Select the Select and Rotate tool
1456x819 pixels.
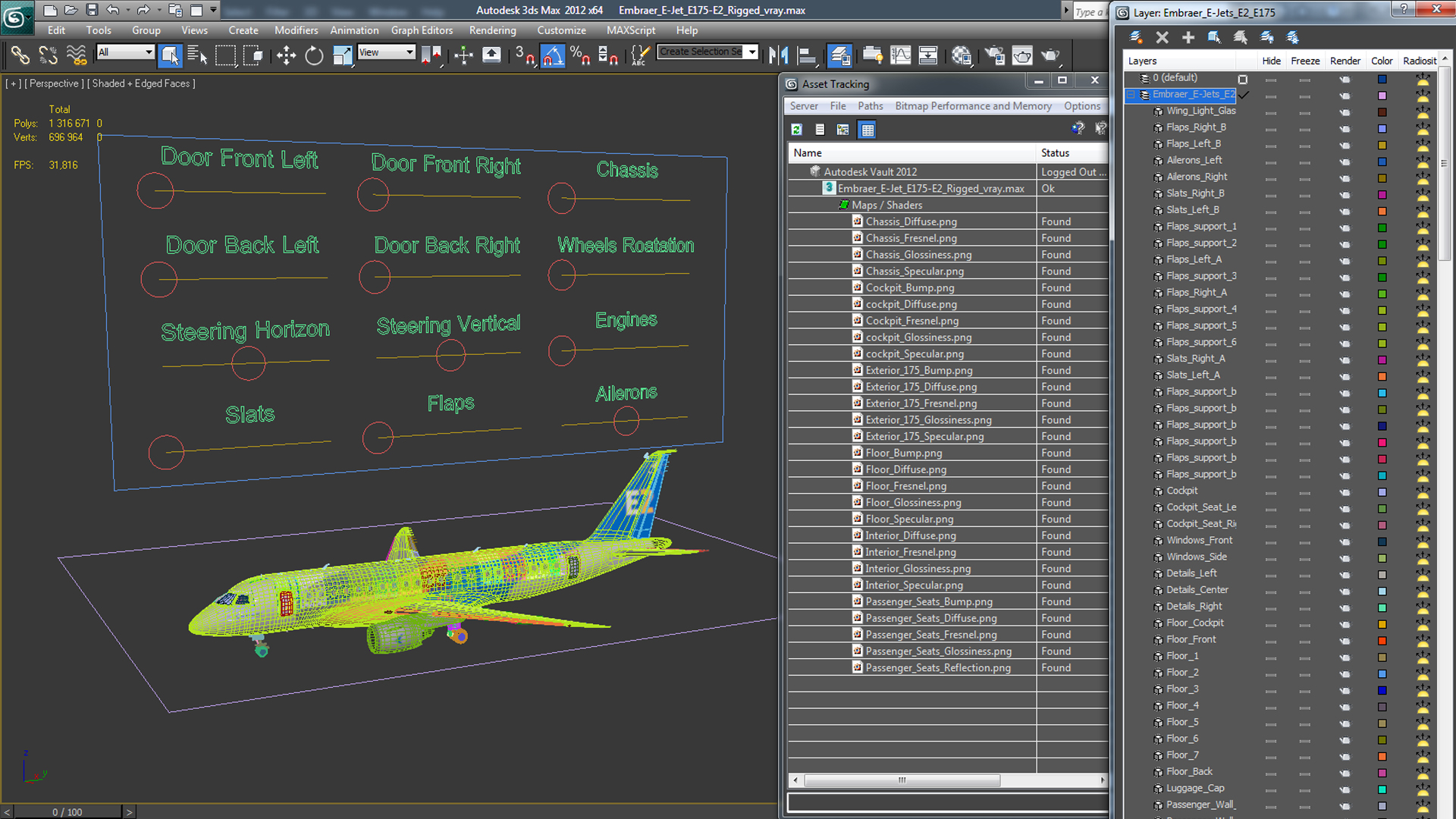(x=314, y=55)
